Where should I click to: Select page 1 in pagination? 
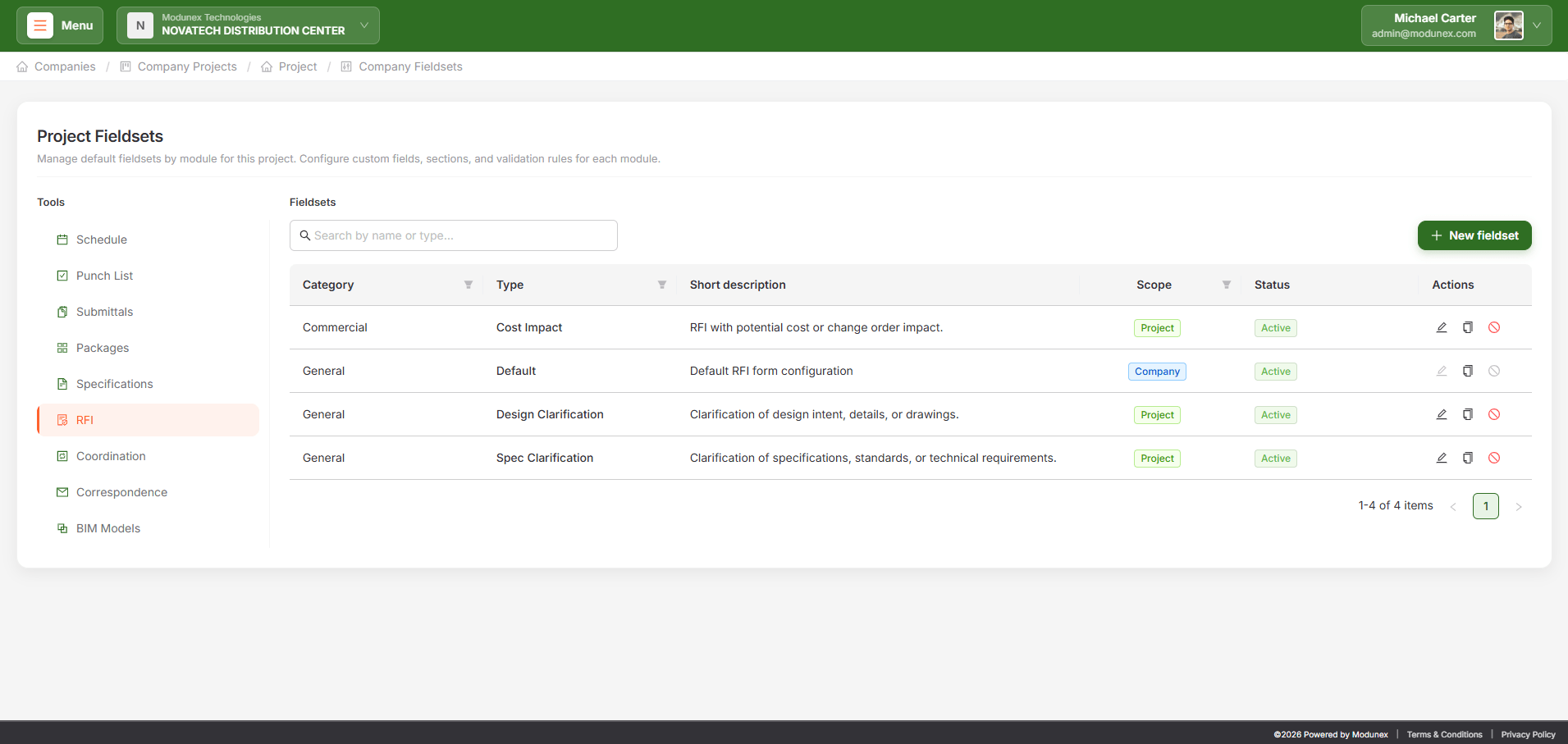(1485, 506)
